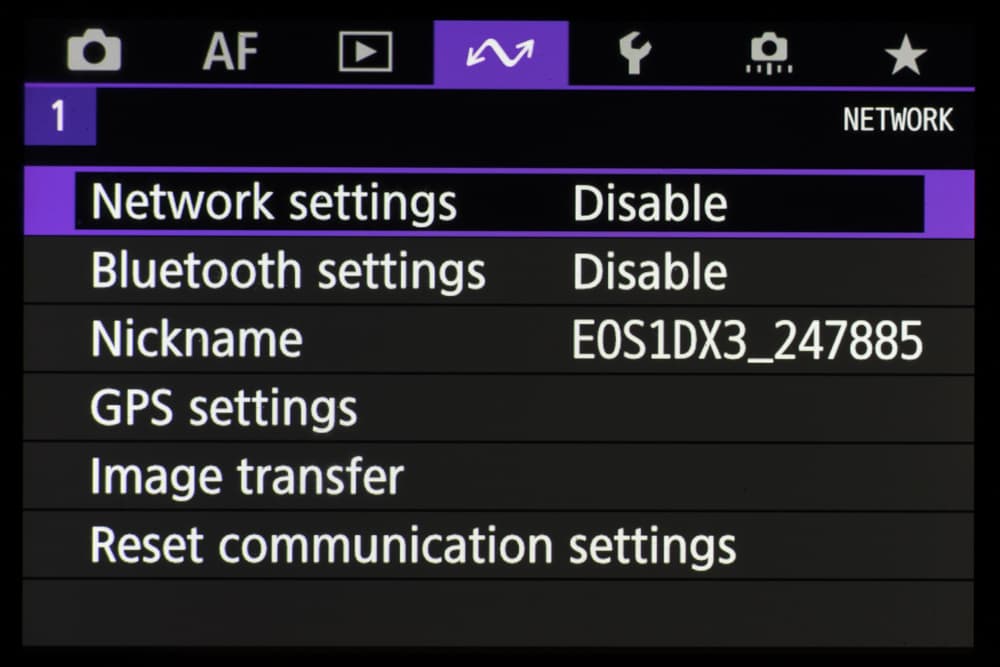This screenshot has height=667, width=1000.
Task: Choose Reset communication settings
Action: click(413, 546)
